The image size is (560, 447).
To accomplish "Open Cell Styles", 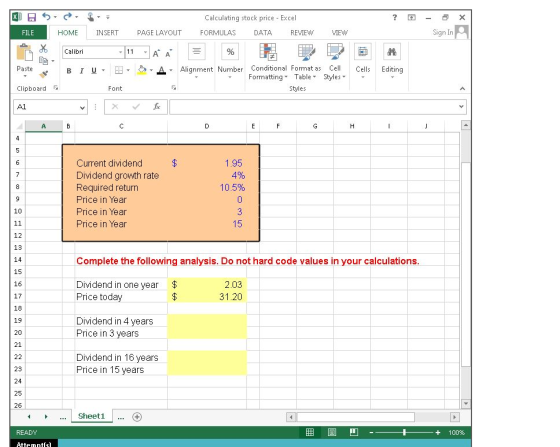I will point(335,62).
